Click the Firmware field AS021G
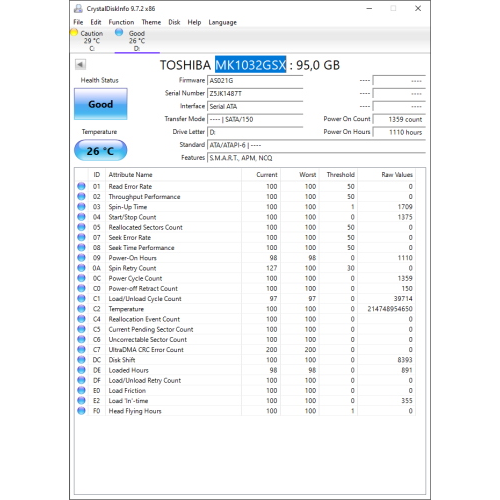 (x=255, y=81)
